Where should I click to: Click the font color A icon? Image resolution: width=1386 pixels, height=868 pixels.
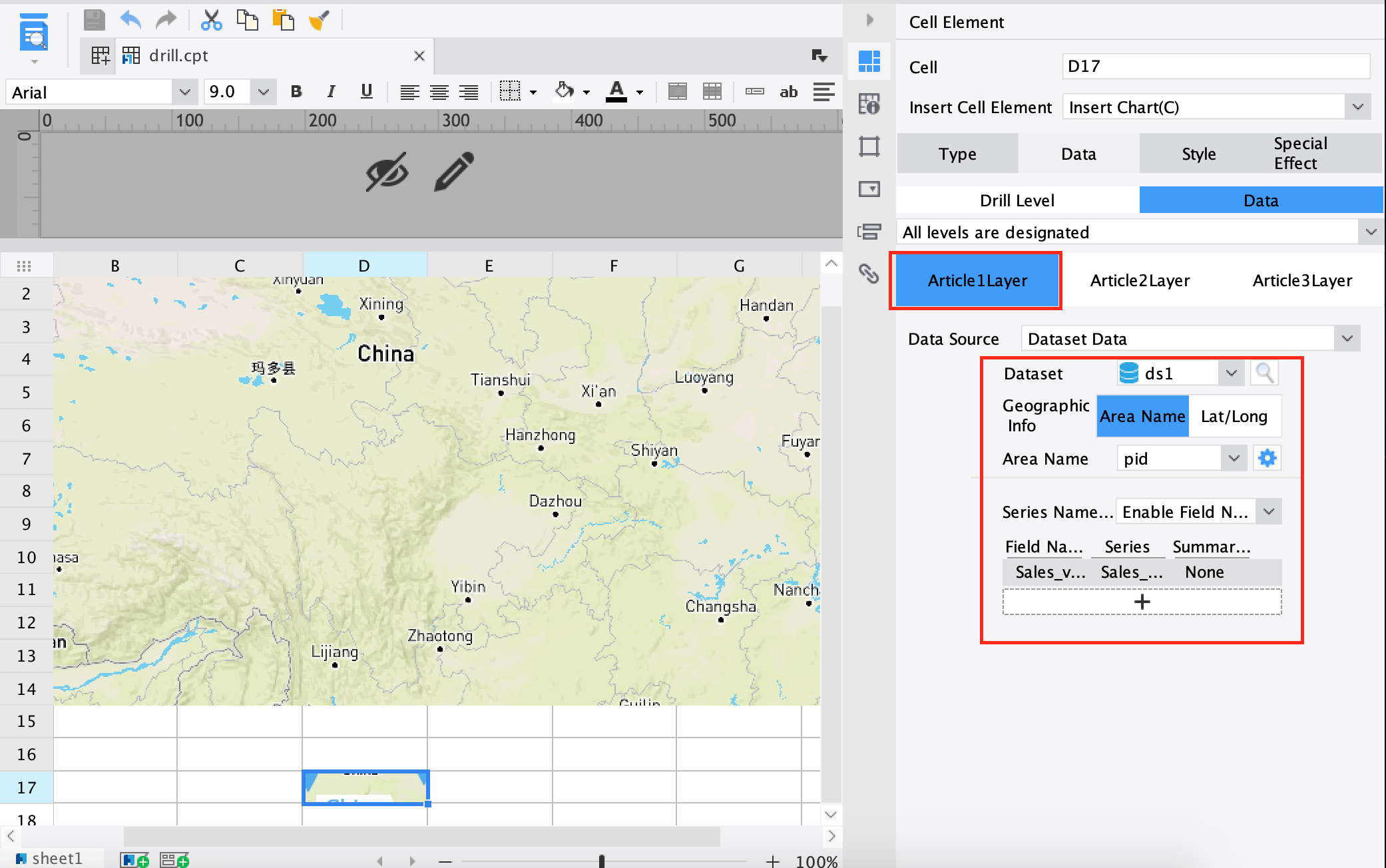pos(616,91)
